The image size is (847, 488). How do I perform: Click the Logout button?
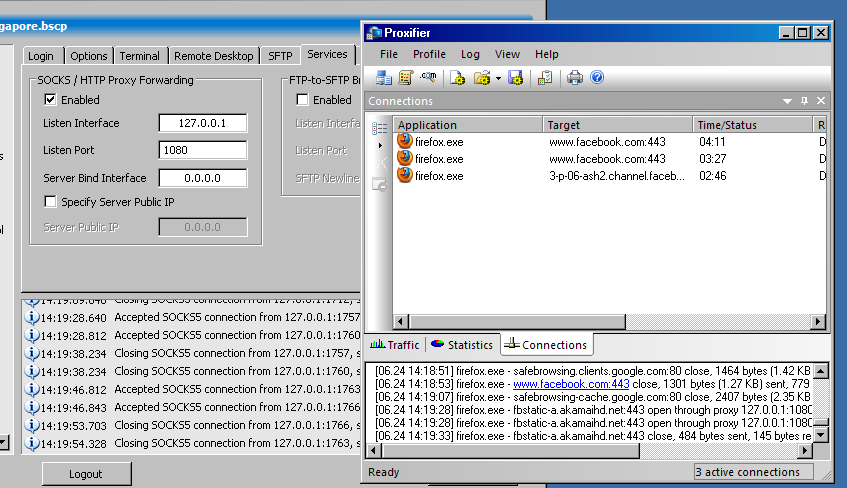[86, 474]
